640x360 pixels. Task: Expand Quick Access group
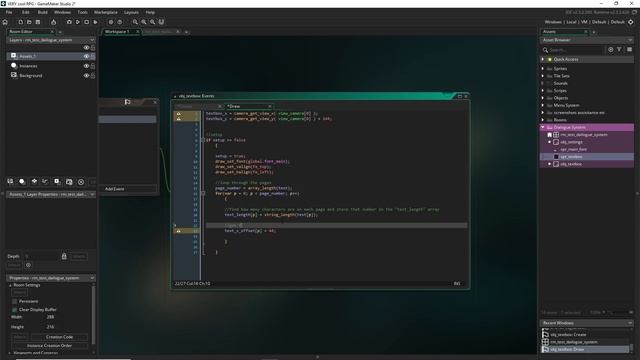543,60
